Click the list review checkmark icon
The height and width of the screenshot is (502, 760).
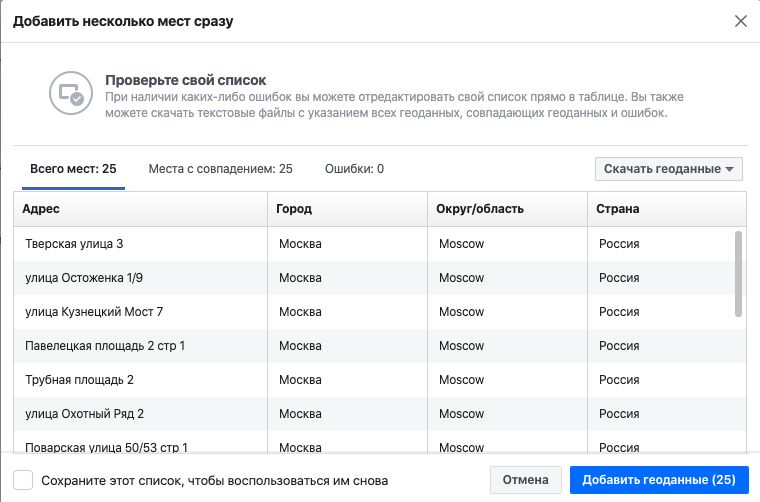[x=71, y=93]
